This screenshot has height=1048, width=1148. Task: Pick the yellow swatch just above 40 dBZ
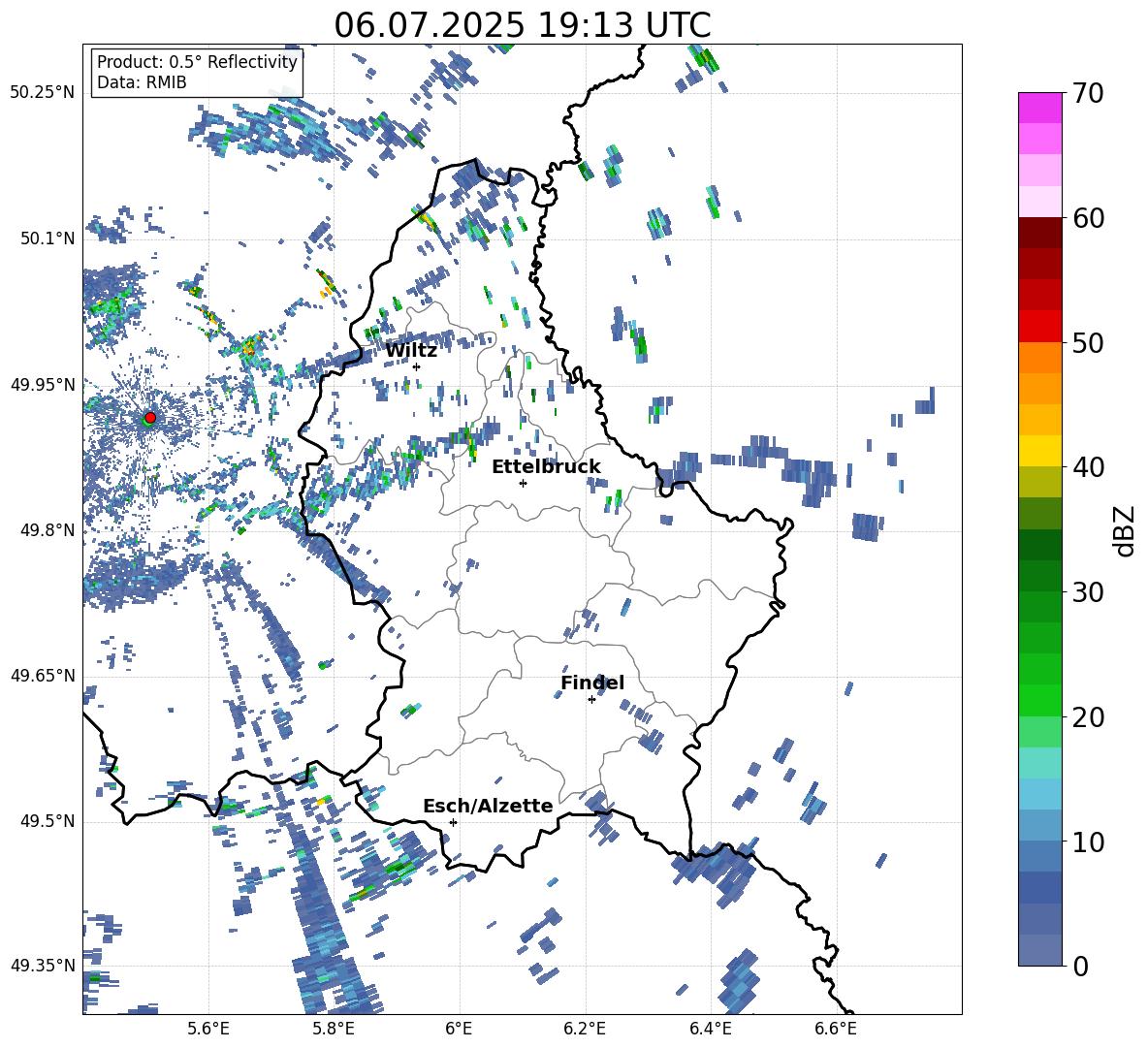coord(1039,451)
